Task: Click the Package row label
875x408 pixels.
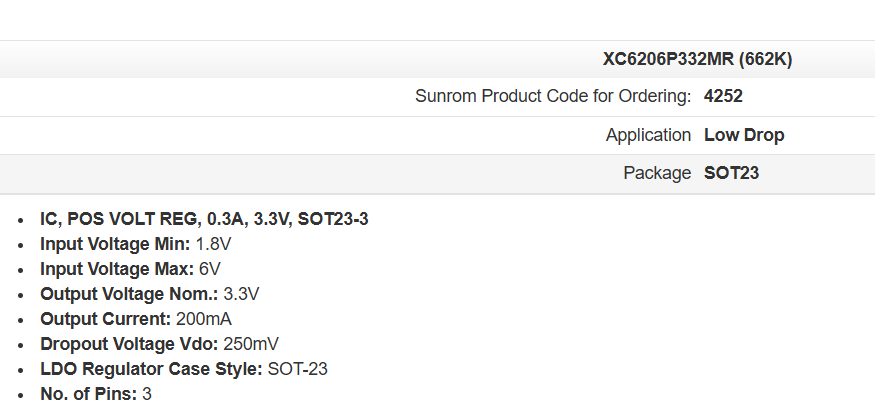Action: coord(657,173)
